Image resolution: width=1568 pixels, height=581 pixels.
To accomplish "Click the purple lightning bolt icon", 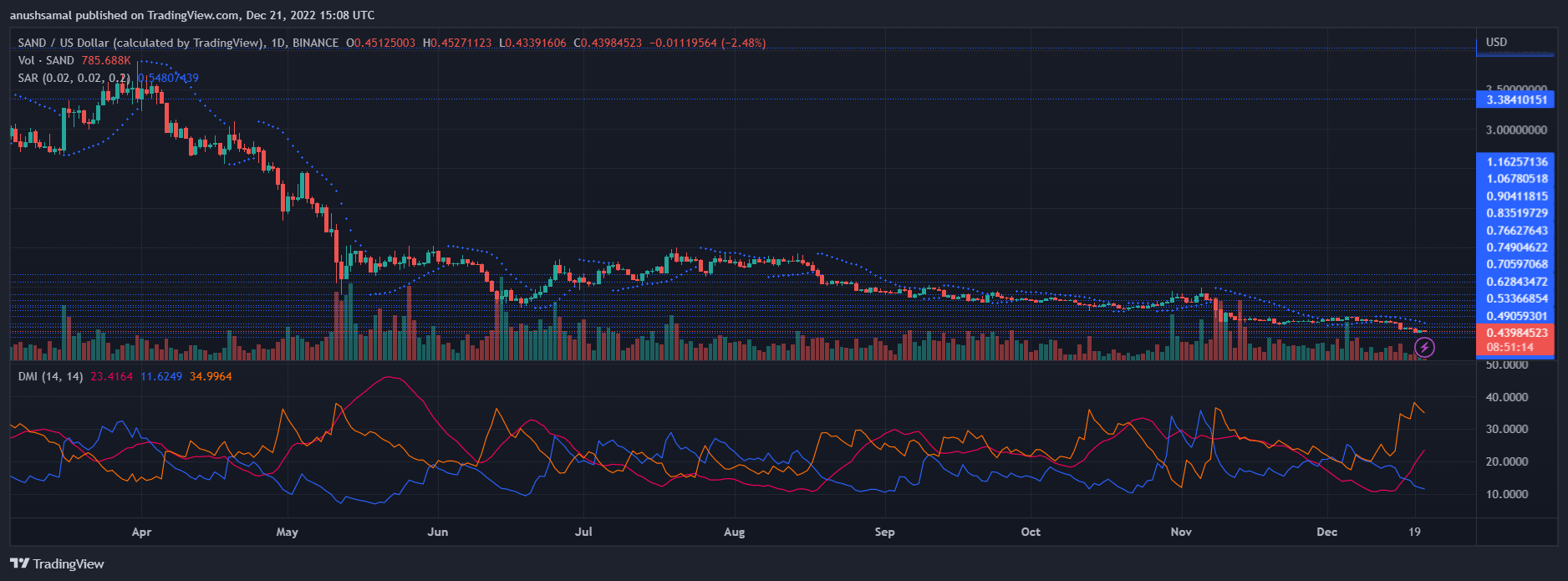I will coord(1424,347).
